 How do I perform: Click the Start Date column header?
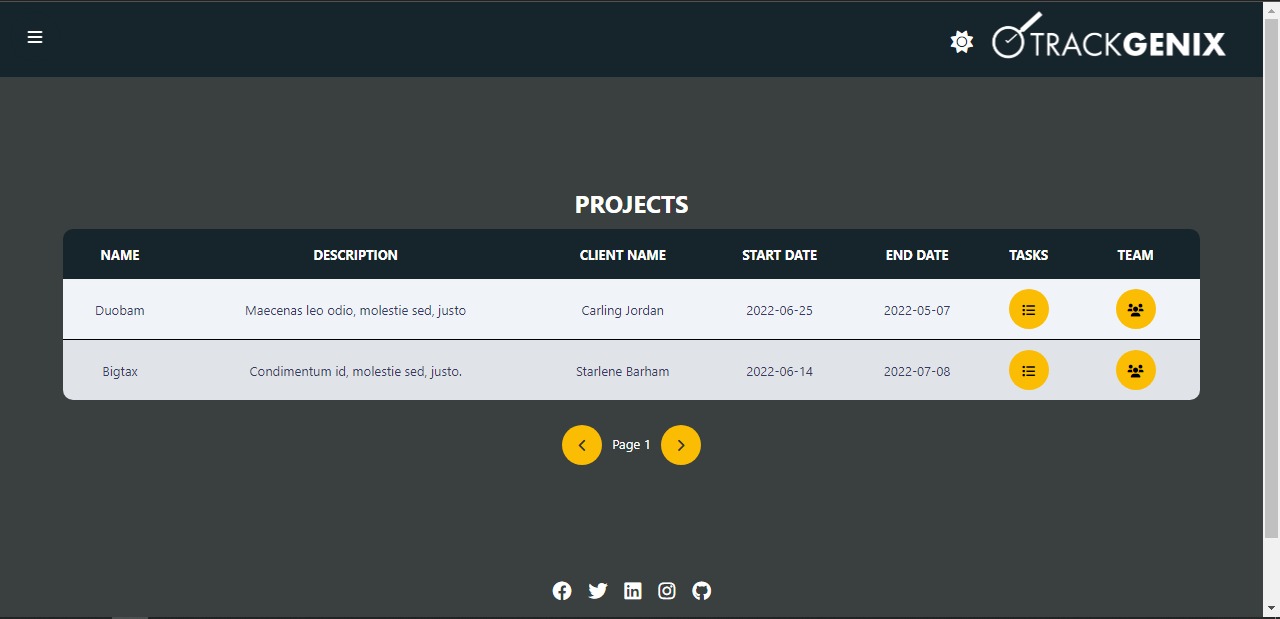tap(779, 255)
